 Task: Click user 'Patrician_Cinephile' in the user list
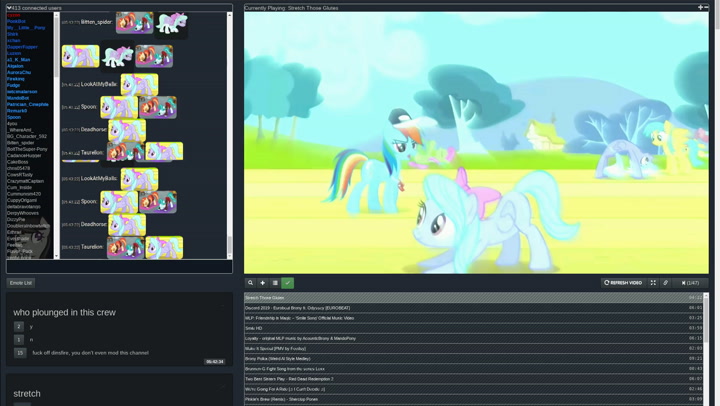click(x=28, y=104)
